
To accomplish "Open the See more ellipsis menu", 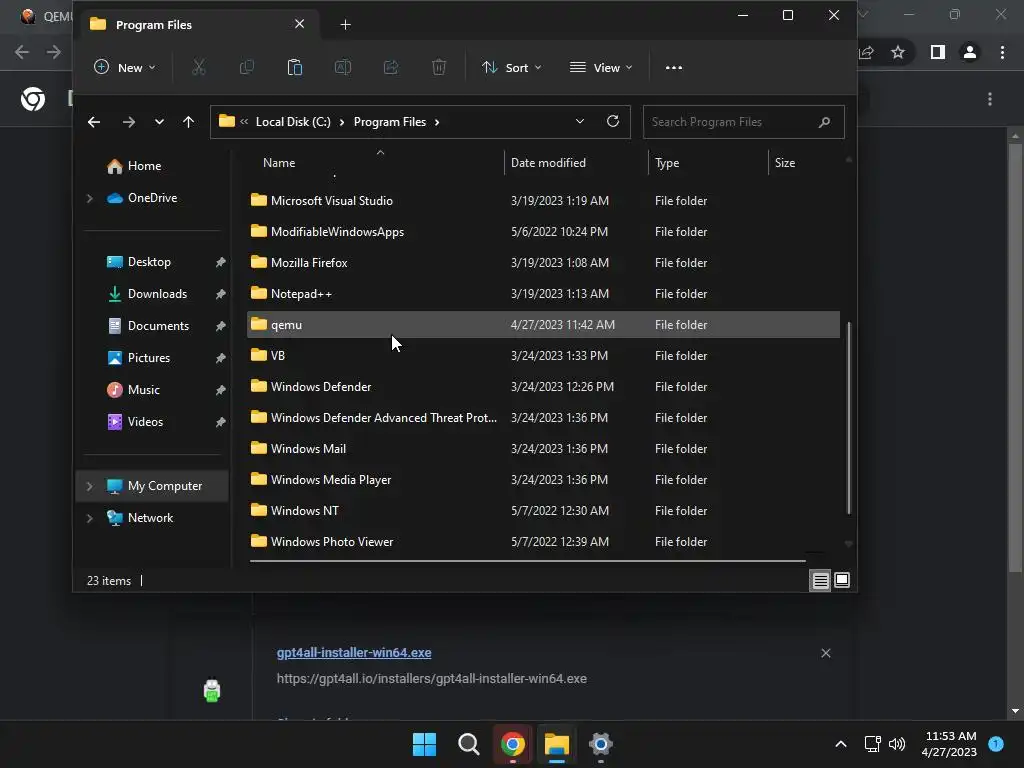I will click(673, 67).
